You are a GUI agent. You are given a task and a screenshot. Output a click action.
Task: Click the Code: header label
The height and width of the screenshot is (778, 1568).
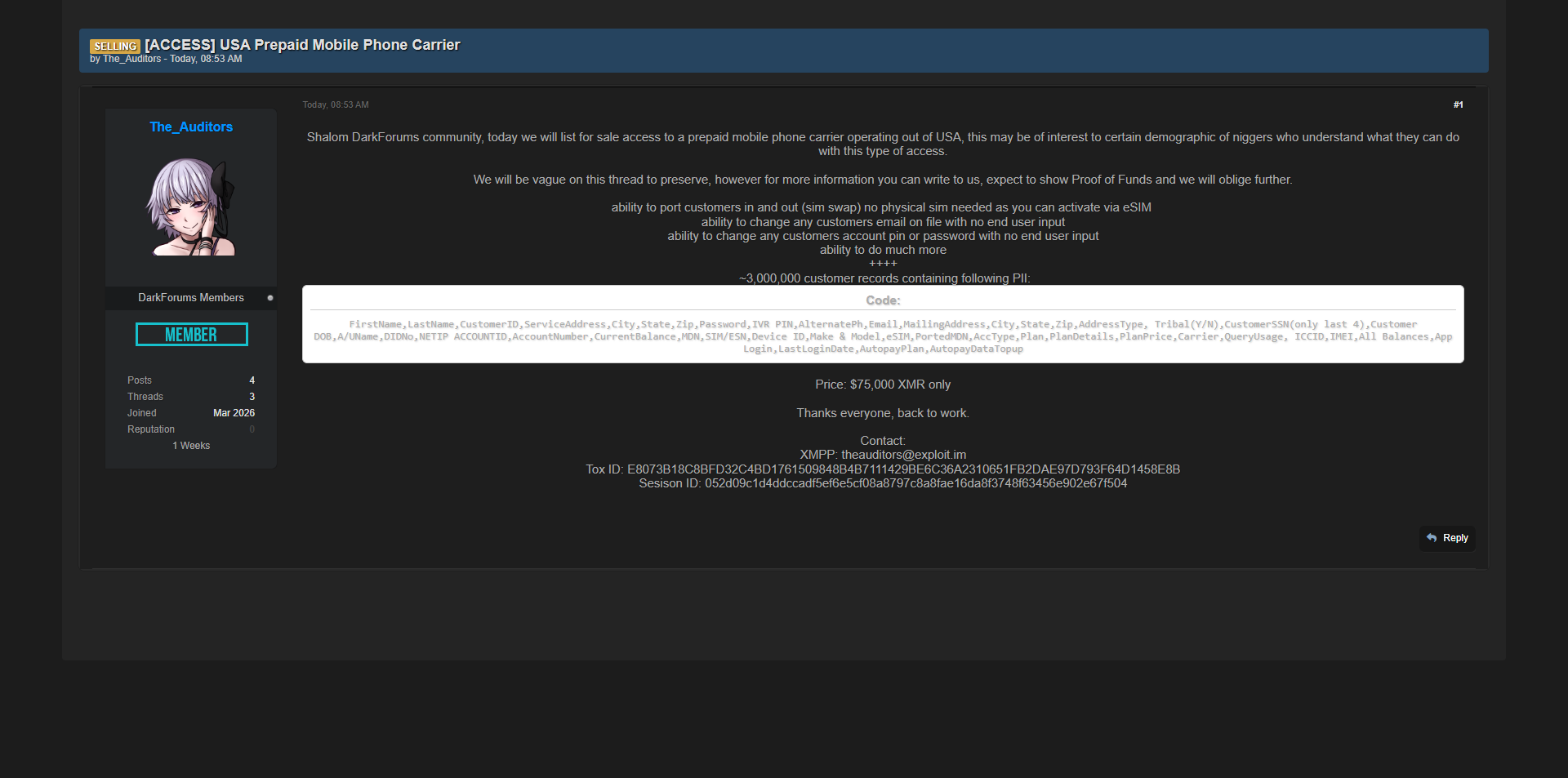pos(883,300)
